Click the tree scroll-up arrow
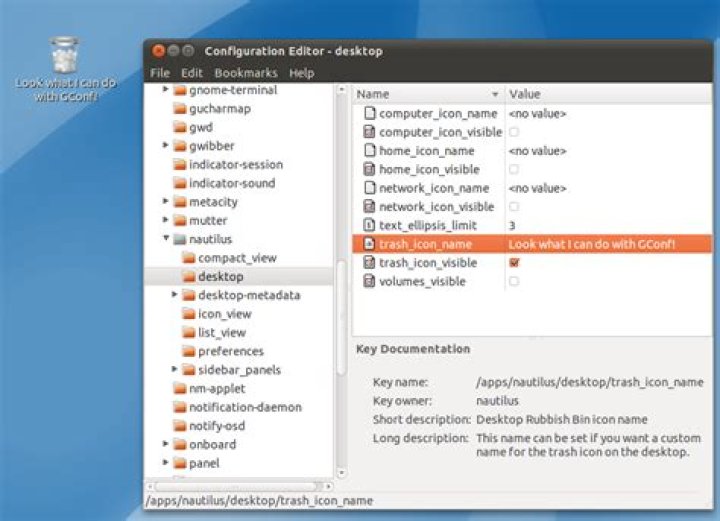Viewport: 720px width, 521px height. (x=341, y=90)
